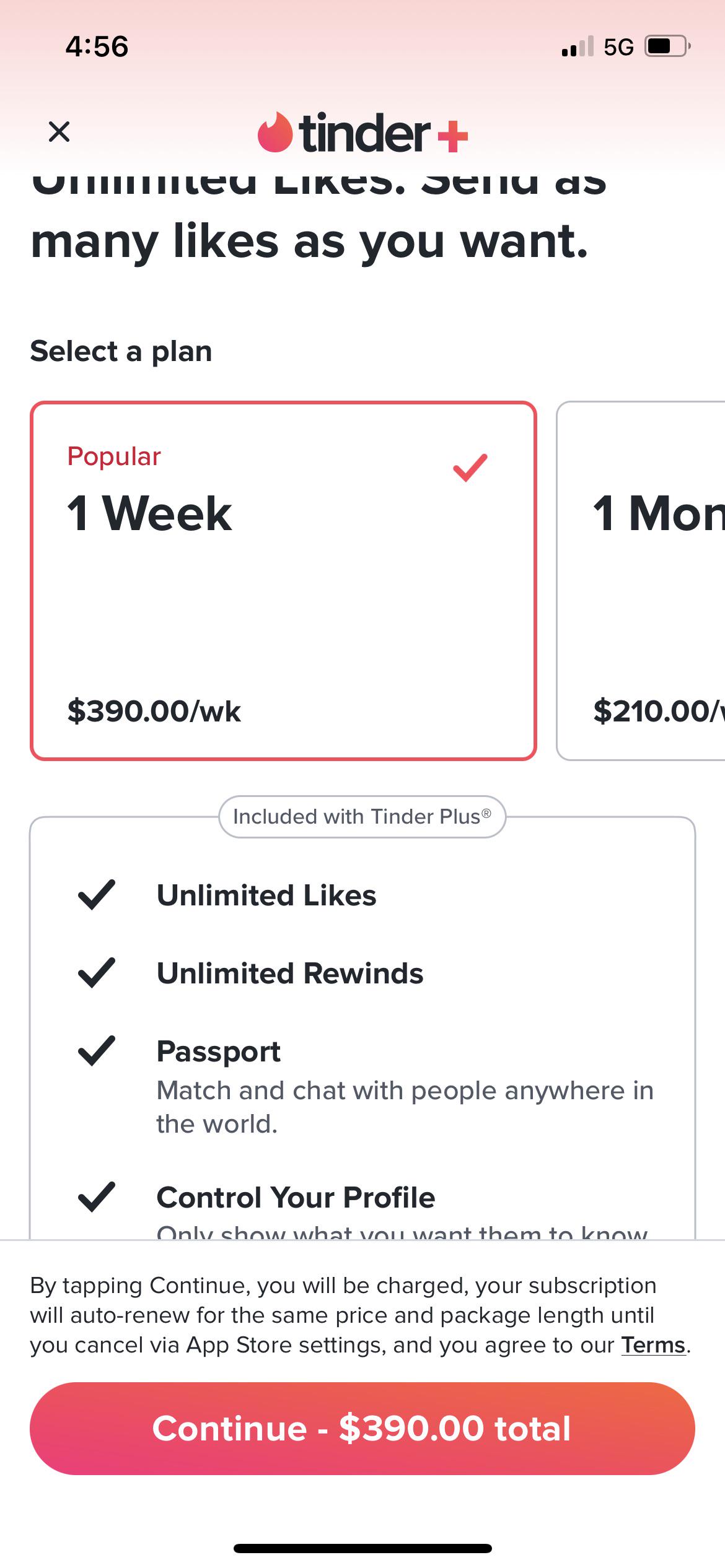Tap the $390.00/wk price label
Screen dimensions: 725x1568
click(154, 711)
